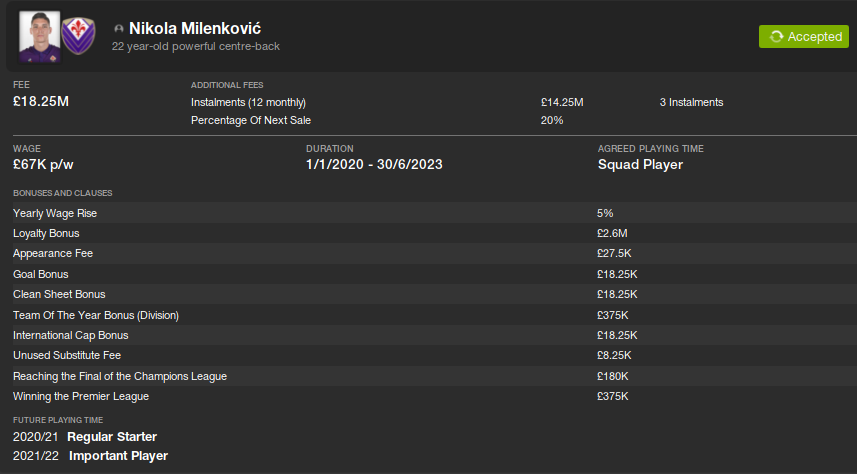Click the contract duration dates
The height and width of the screenshot is (474, 857).
(x=374, y=164)
